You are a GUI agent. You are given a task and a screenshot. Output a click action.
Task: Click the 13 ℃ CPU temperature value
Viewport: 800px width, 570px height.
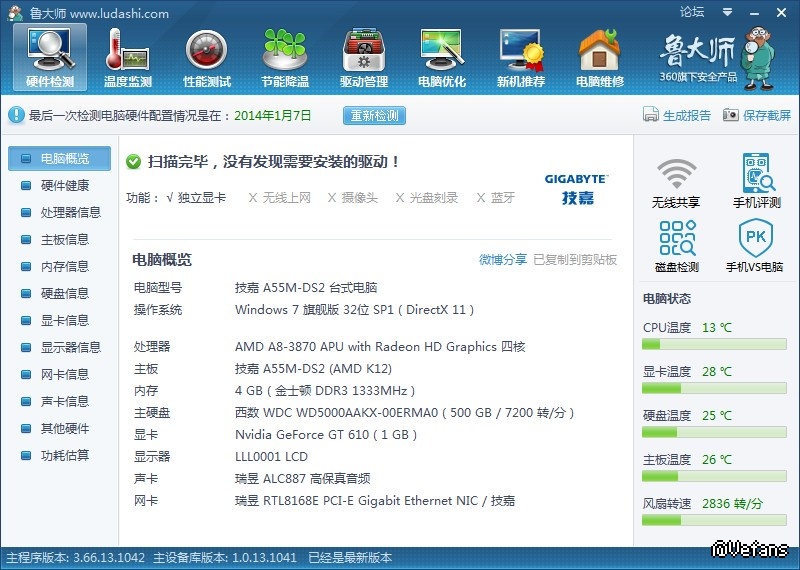pos(717,327)
